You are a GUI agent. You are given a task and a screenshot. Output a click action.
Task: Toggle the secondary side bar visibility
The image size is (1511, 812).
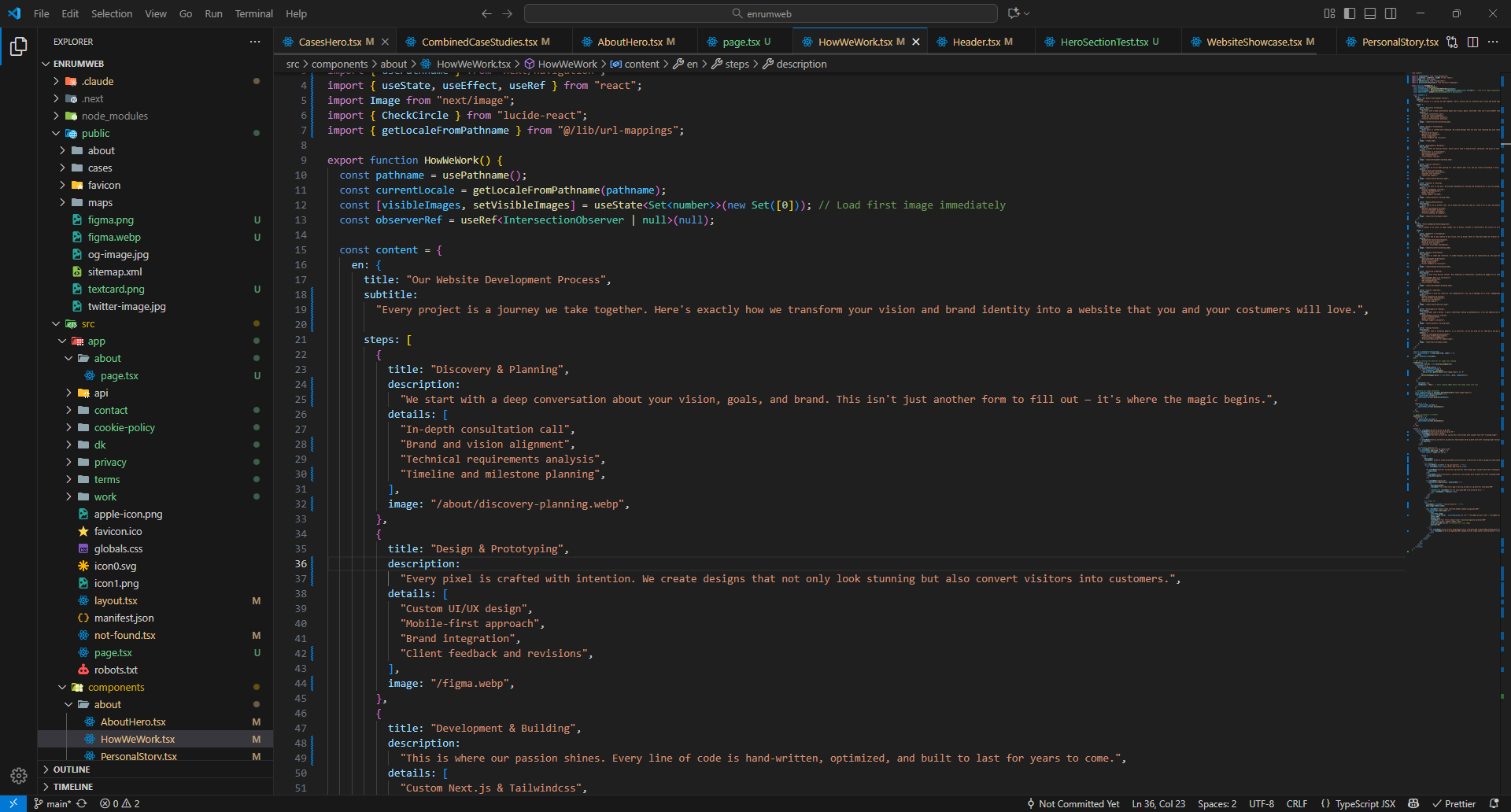[1391, 13]
